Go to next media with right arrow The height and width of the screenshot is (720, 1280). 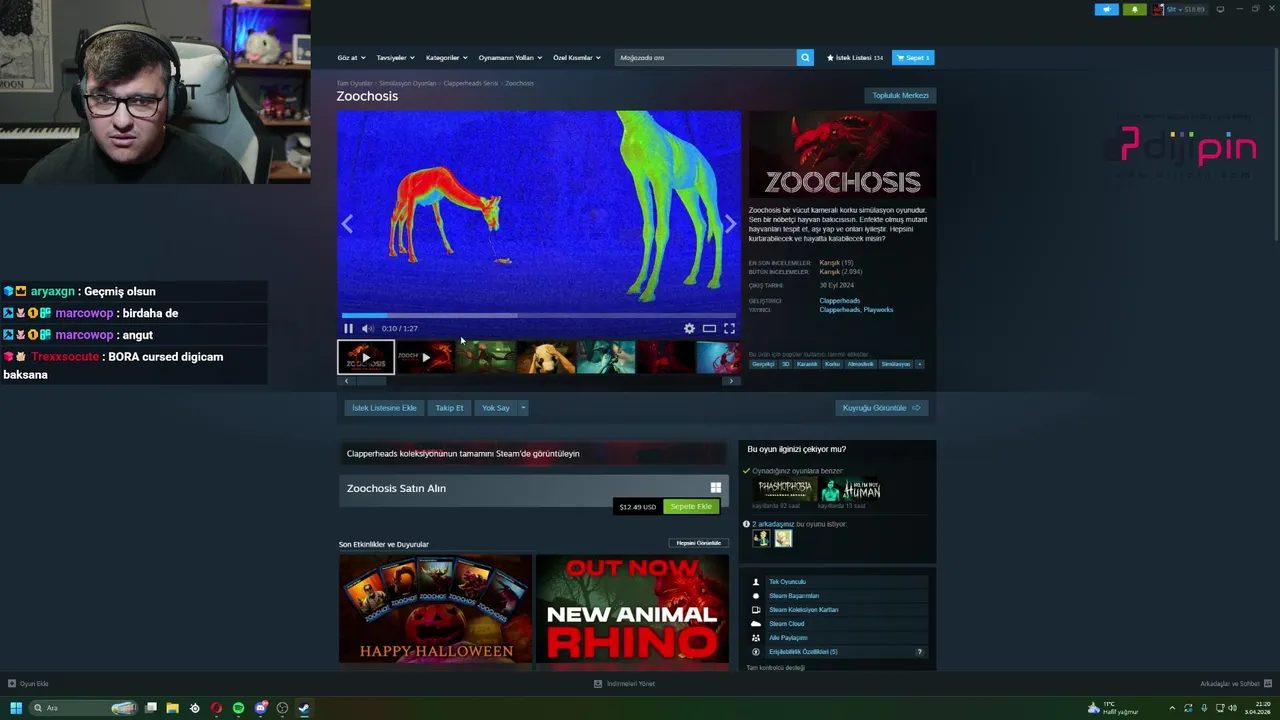(730, 224)
